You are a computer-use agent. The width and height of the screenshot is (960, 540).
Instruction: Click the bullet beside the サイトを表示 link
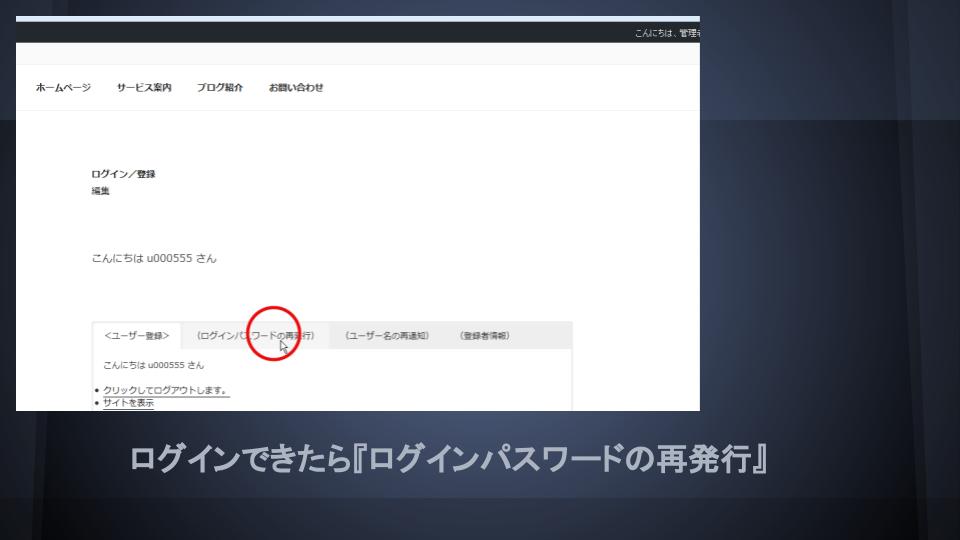[x=96, y=403]
